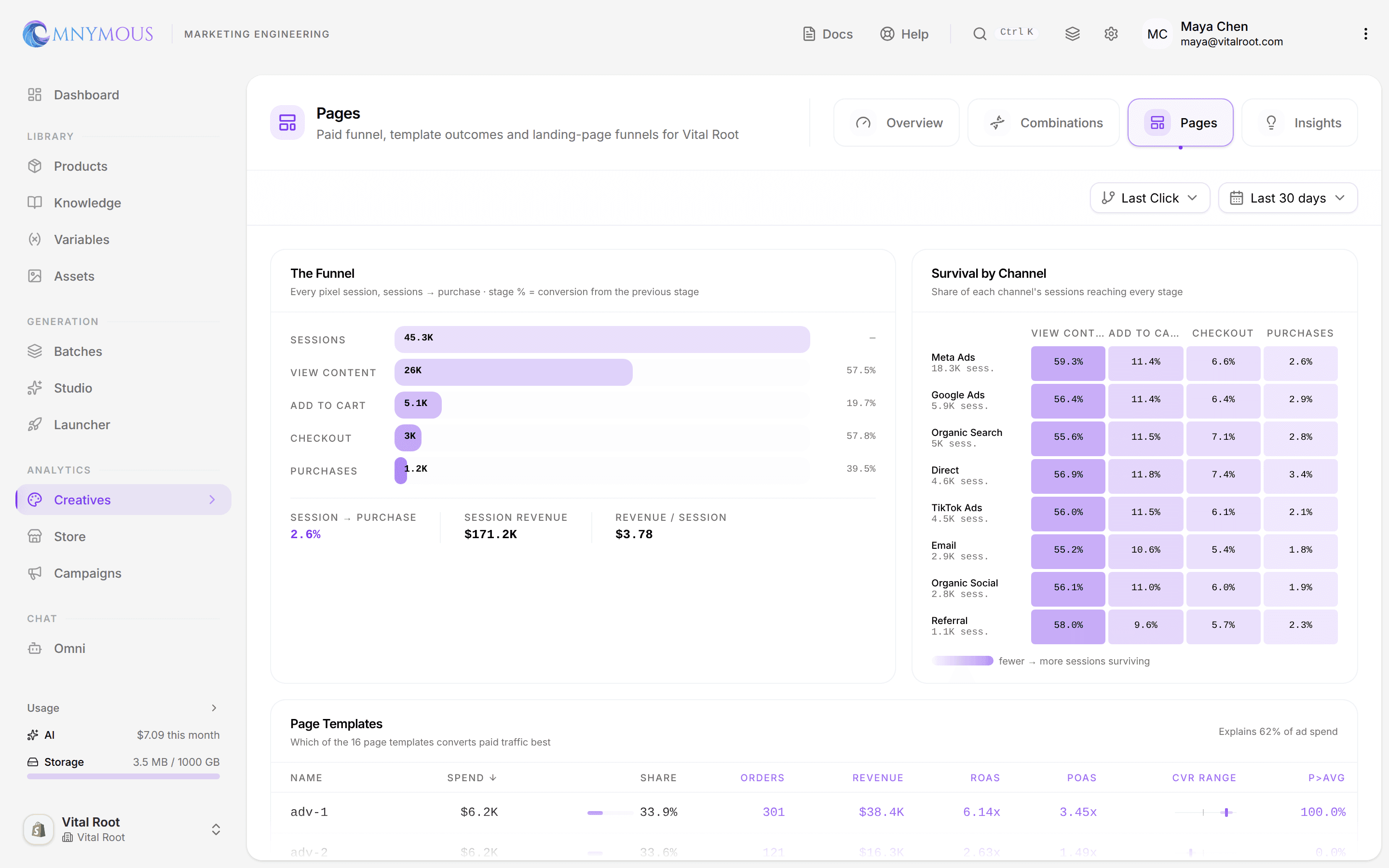This screenshot has width=1389, height=868.
Task: Click the AI usage sparkle icon
Action: (33, 735)
